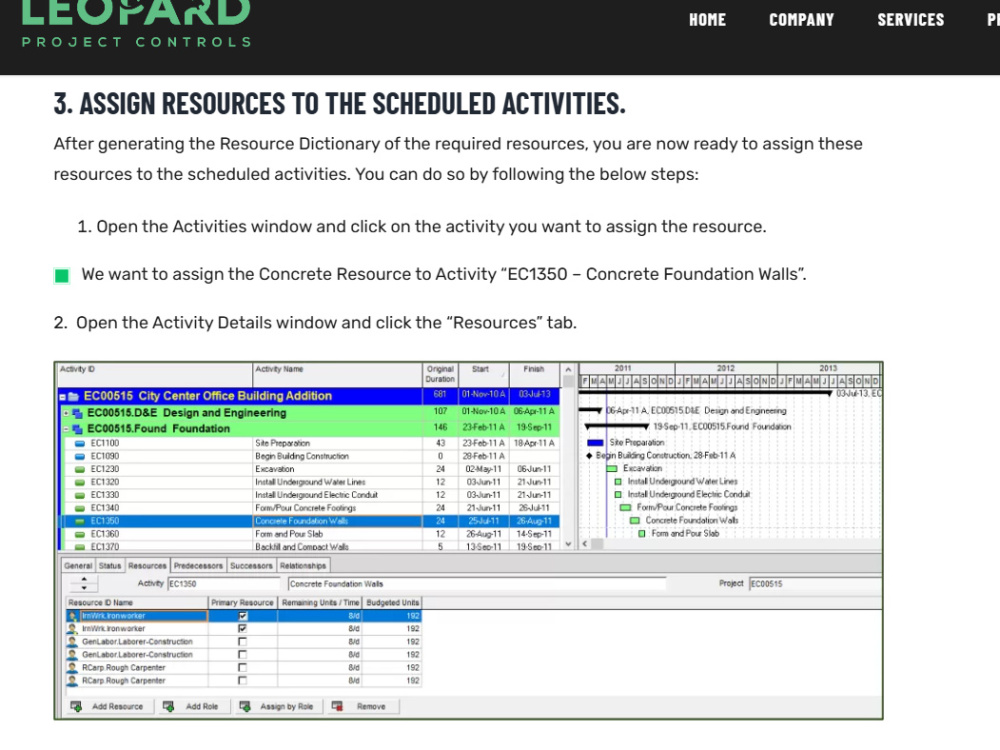1000x750 pixels.
Task: Click the Add Resource button
Action: [110, 707]
